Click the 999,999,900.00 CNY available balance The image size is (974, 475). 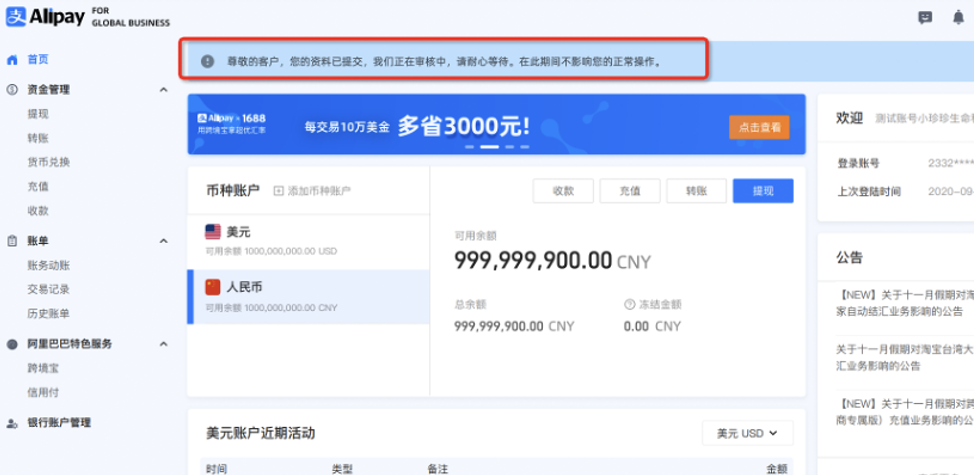click(552, 261)
